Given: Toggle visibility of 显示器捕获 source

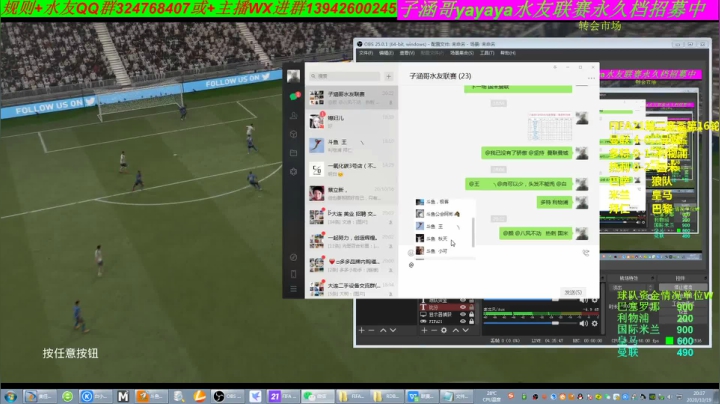Looking at the screenshot, I should click(463, 314).
